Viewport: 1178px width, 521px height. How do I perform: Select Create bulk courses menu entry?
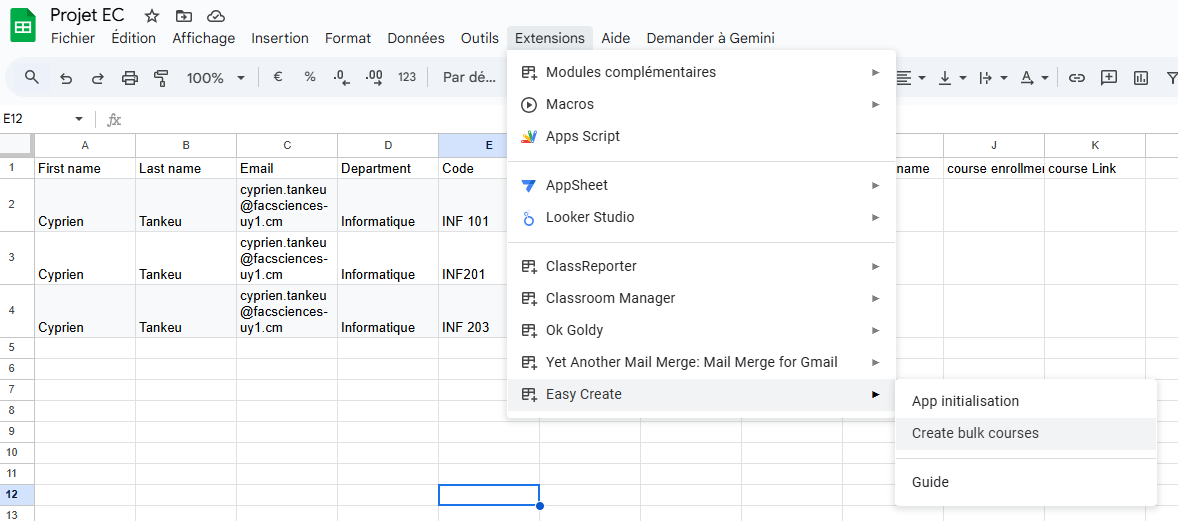pos(975,434)
